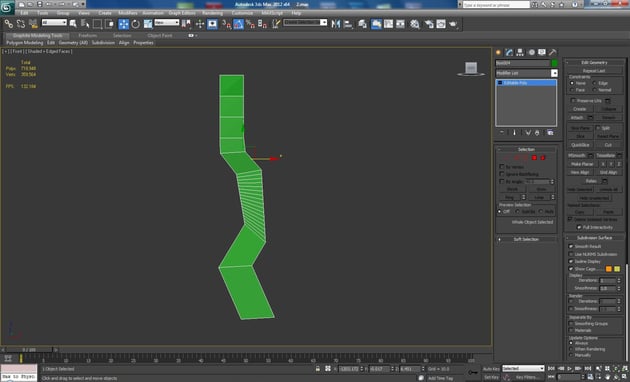The height and width of the screenshot is (382, 630).
Task: Open the Curve Editor from toolbar
Action: point(389,24)
